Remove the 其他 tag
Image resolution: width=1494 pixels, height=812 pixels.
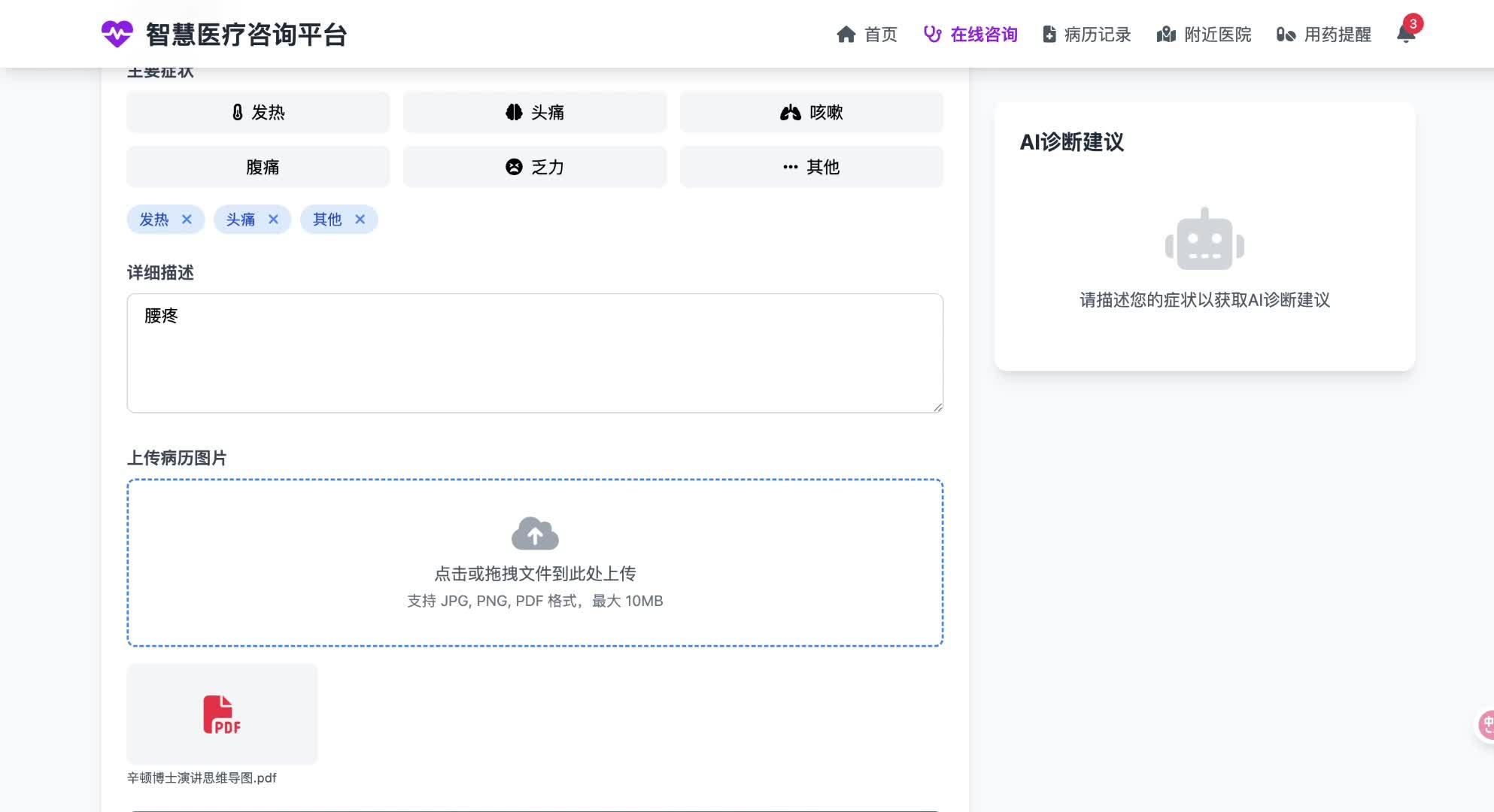pos(360,220)
